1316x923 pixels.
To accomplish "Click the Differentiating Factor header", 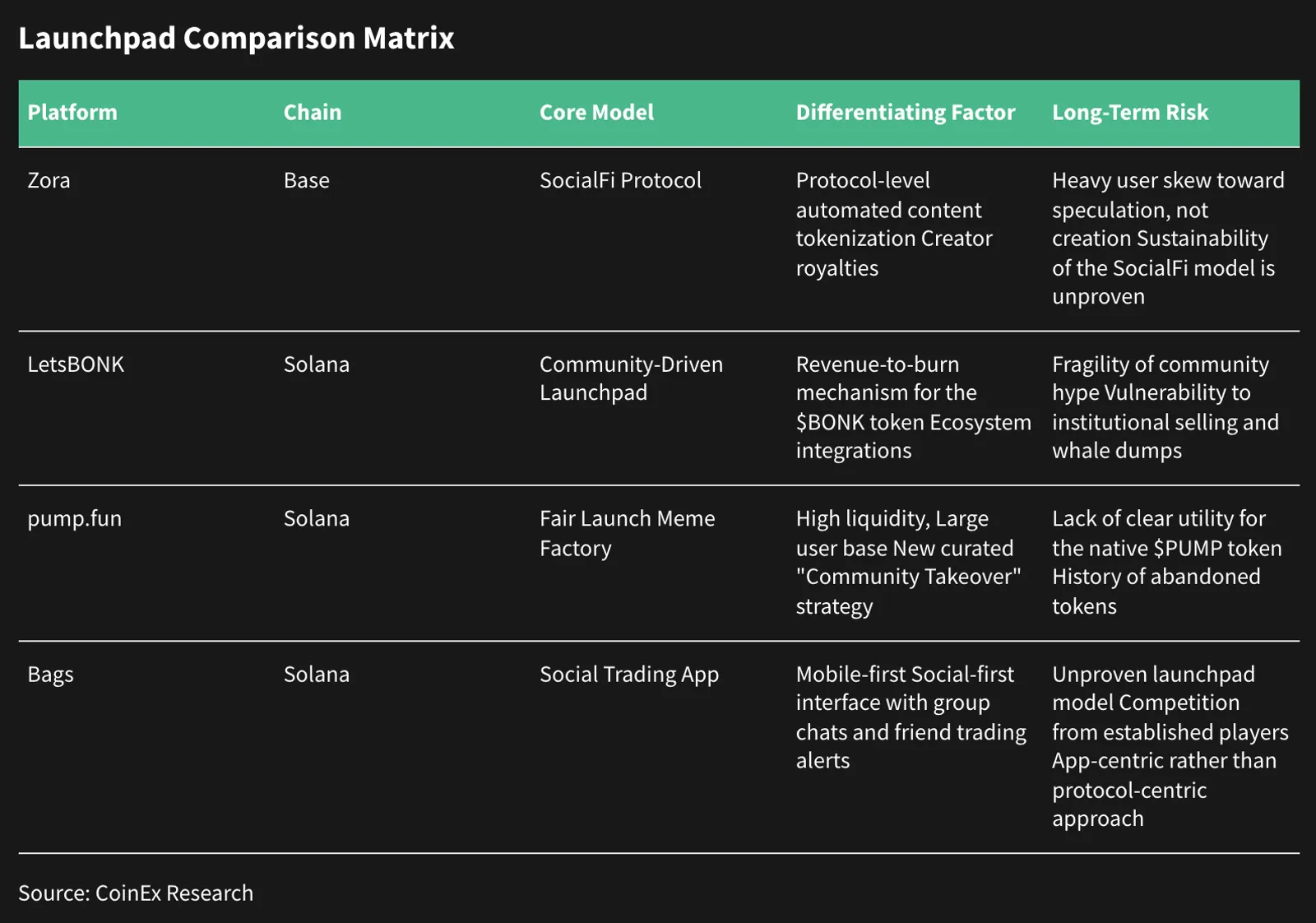I will tap(906, 113).
